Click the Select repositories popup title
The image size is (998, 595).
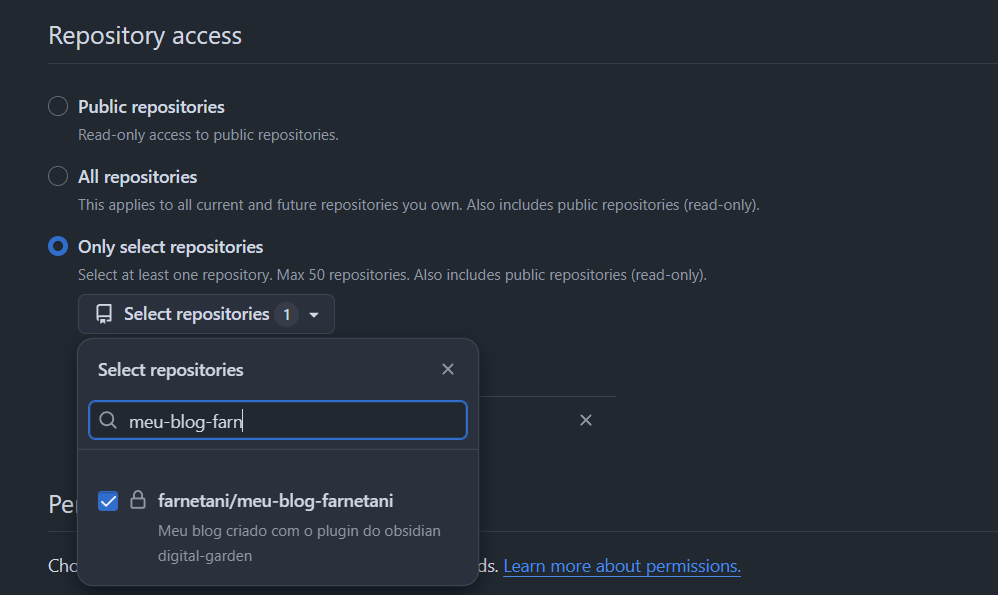(x=170, y=370)
